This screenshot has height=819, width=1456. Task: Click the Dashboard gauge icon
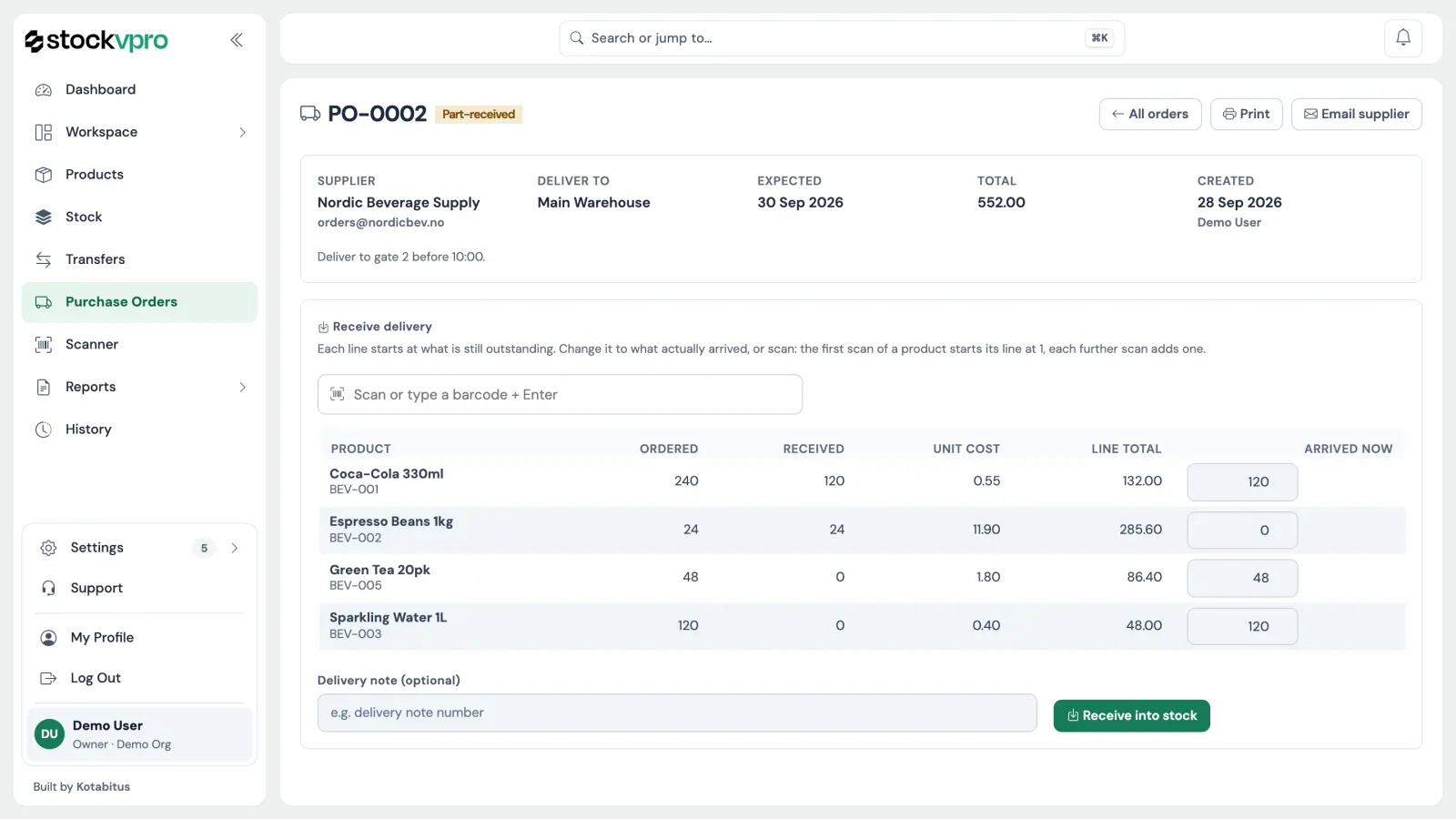point(44,90)
